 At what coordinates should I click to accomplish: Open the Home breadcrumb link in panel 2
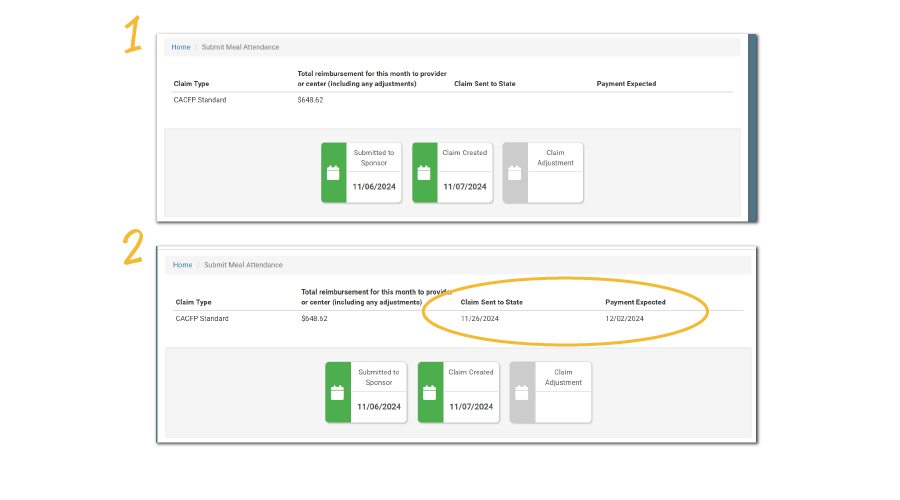tap(182, 265)
